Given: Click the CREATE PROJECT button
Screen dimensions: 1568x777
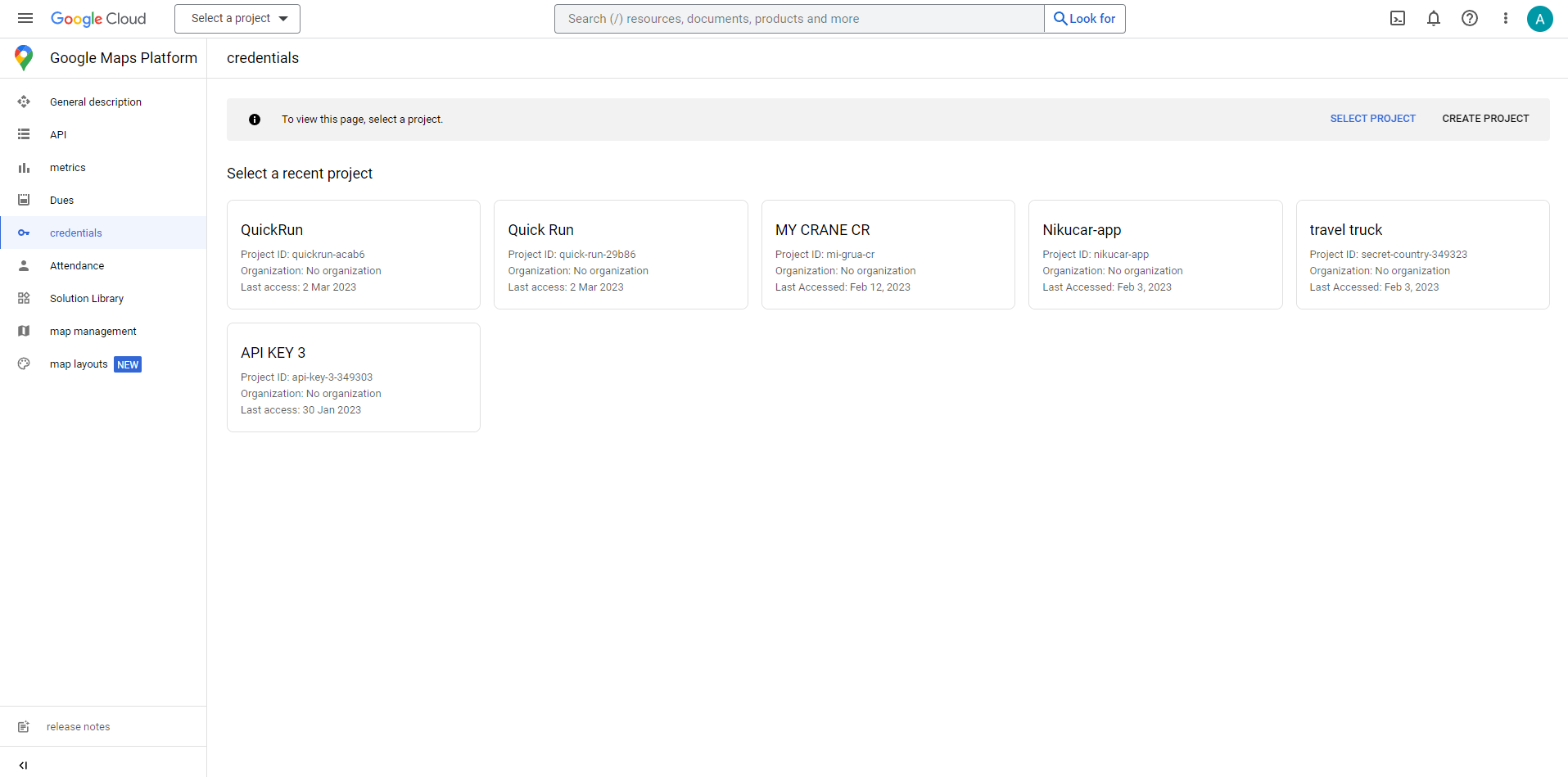Looking at the screenshot, I should point(1485,119).
